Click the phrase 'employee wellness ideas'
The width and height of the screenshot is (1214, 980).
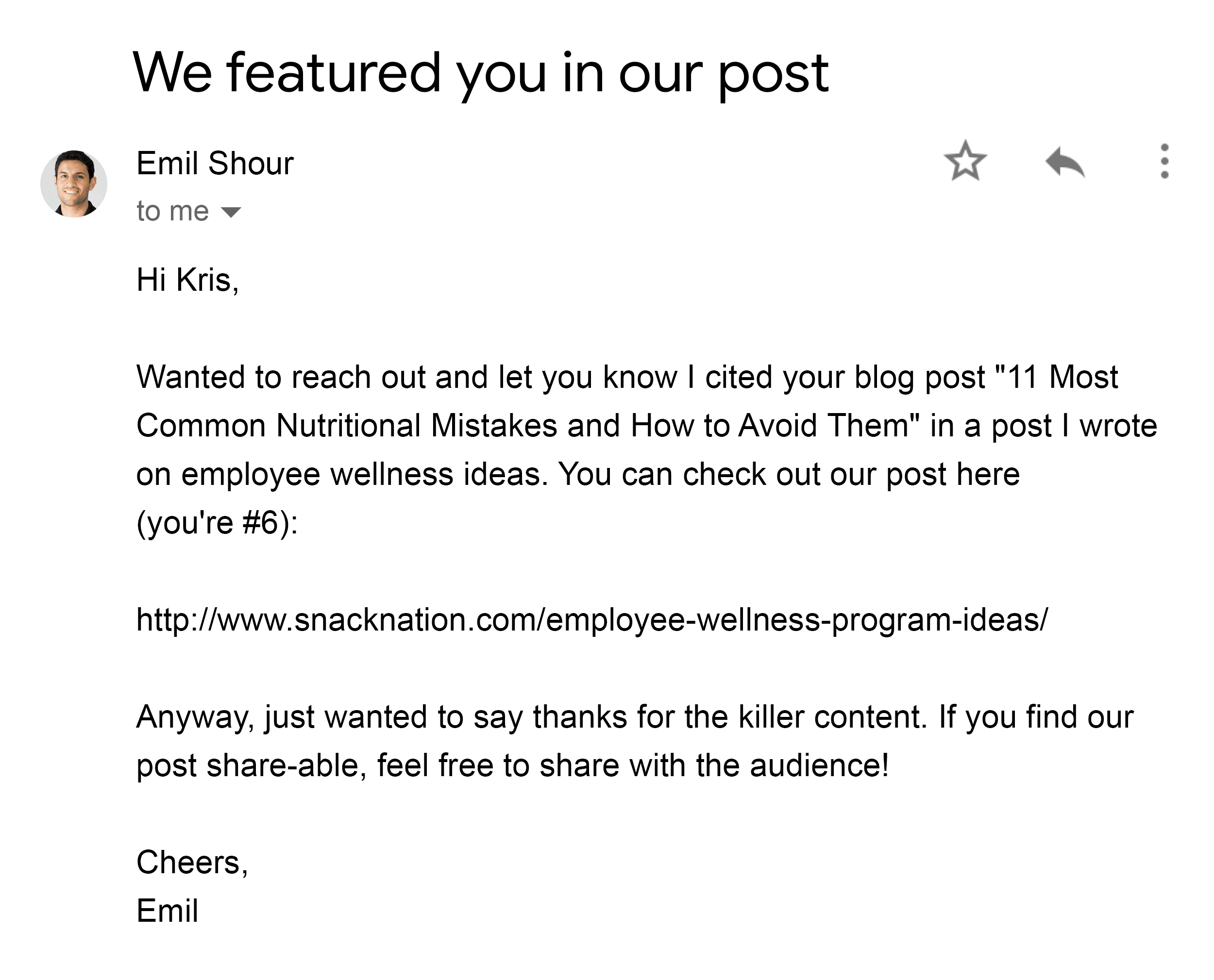[361, 474]
